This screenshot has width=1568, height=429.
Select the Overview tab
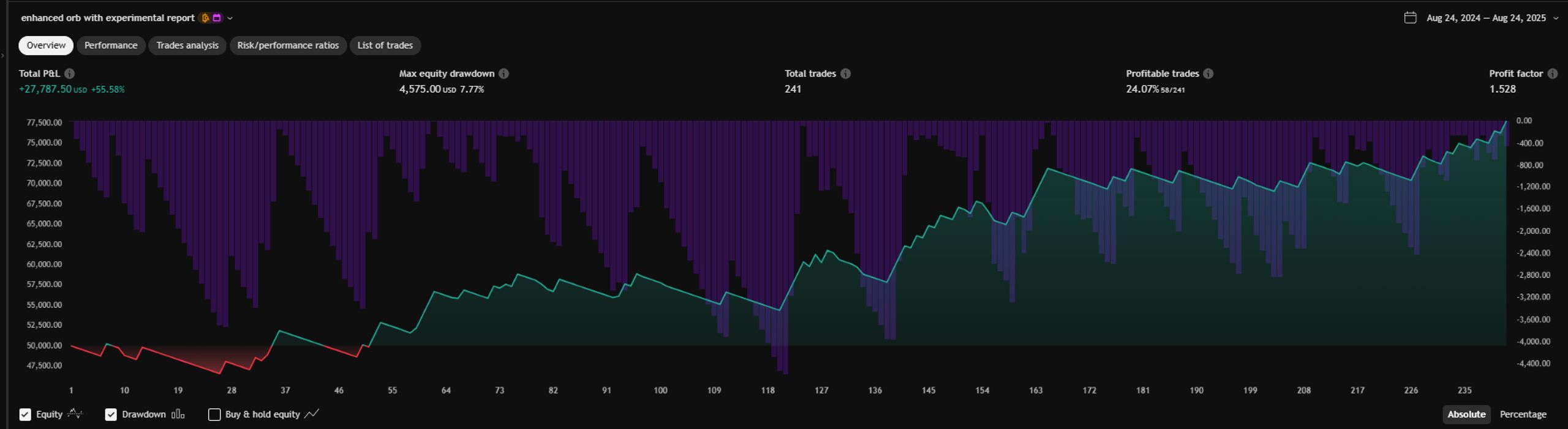click(46, 45)
